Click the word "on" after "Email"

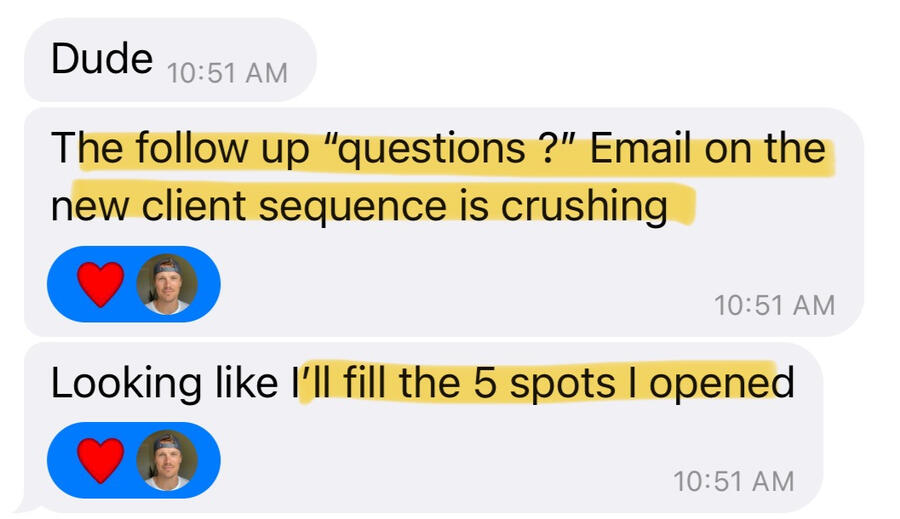click(x=728, y=150)
